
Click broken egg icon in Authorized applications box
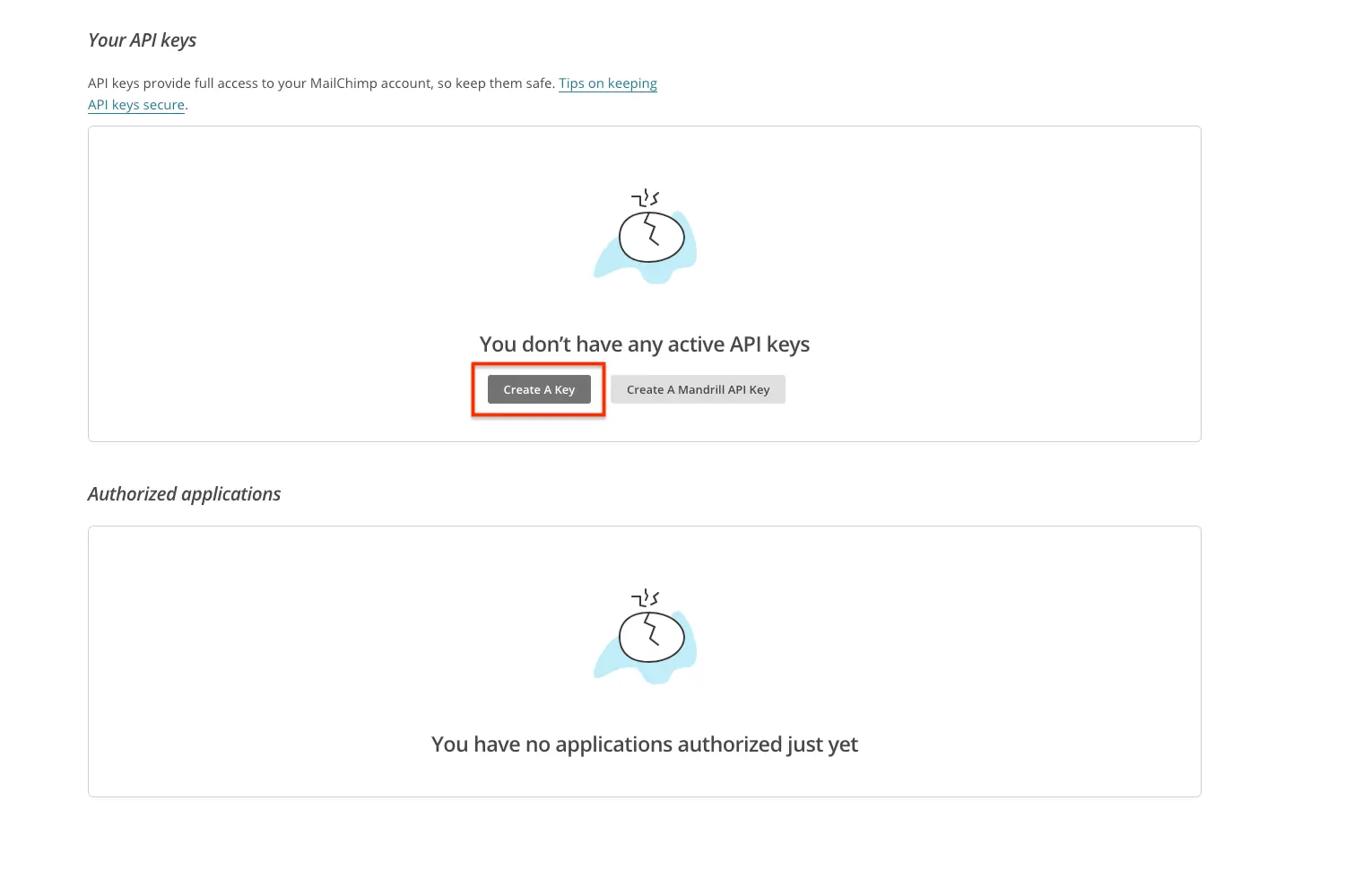point(646,637)
